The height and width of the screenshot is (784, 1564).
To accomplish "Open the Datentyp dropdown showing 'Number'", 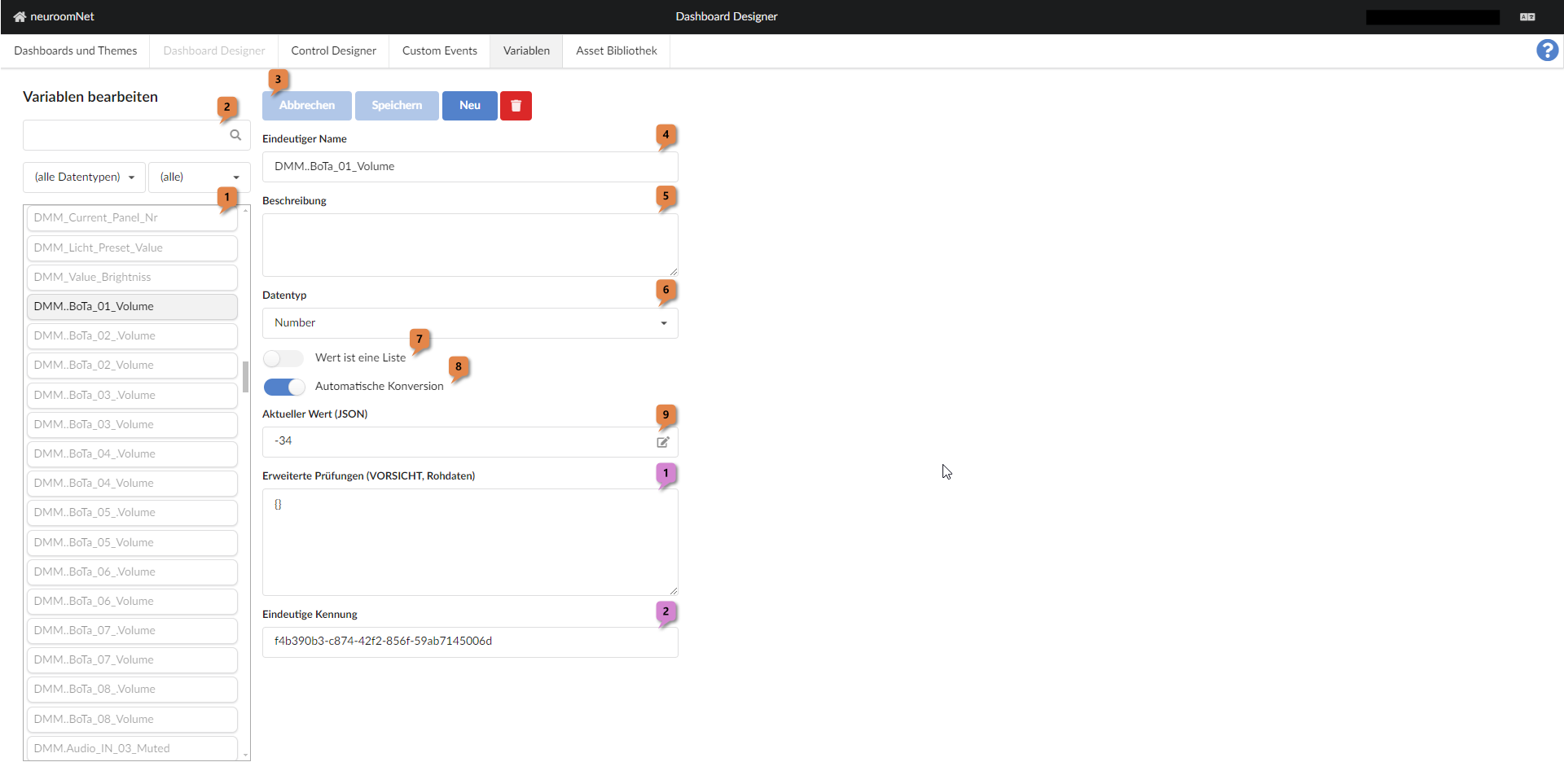I will (x=469, y=322).
